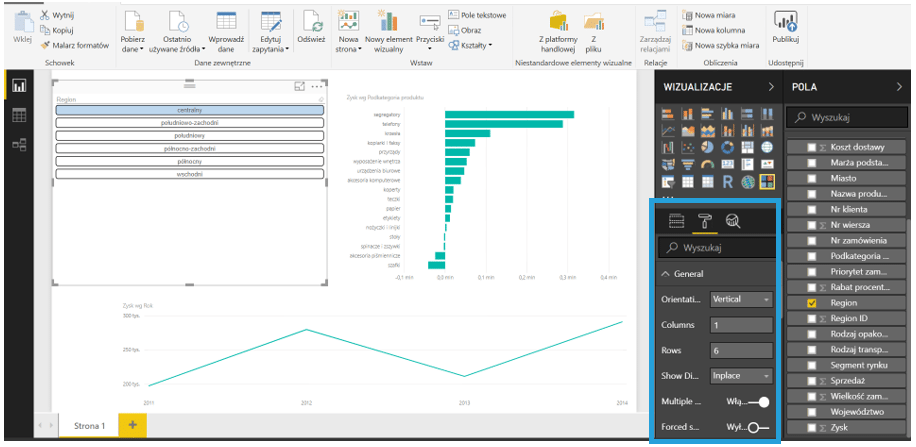Uncheck the Region field checkbox
The height and width of the screenshot is (447, 916).
coord(811,302)
